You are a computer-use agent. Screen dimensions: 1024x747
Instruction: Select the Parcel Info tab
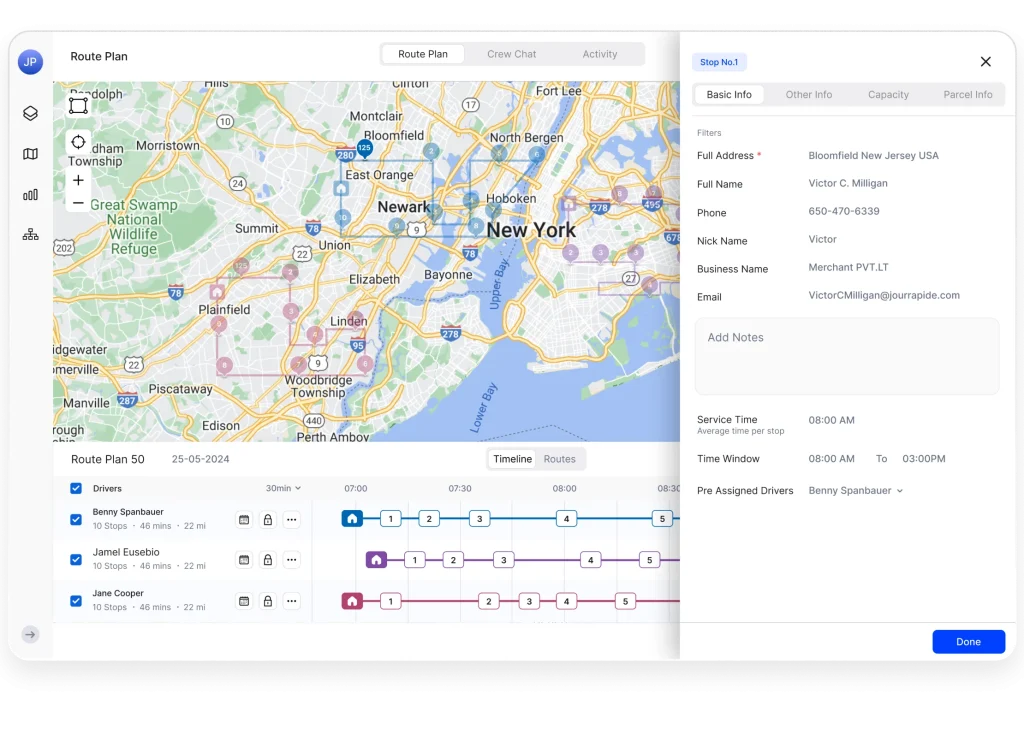click(968, 95)
